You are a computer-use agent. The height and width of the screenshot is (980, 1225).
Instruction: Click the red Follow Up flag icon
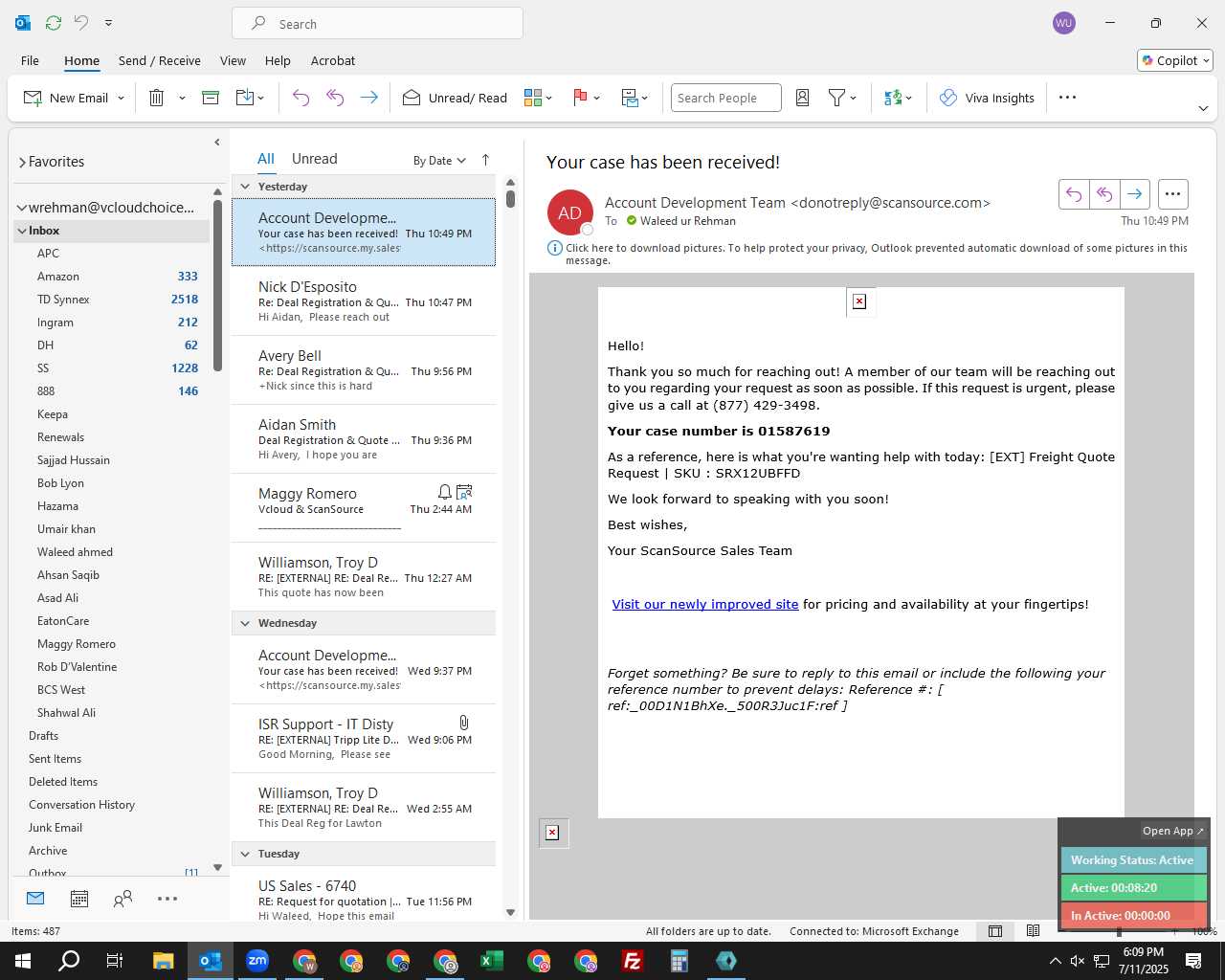point(580,98)
